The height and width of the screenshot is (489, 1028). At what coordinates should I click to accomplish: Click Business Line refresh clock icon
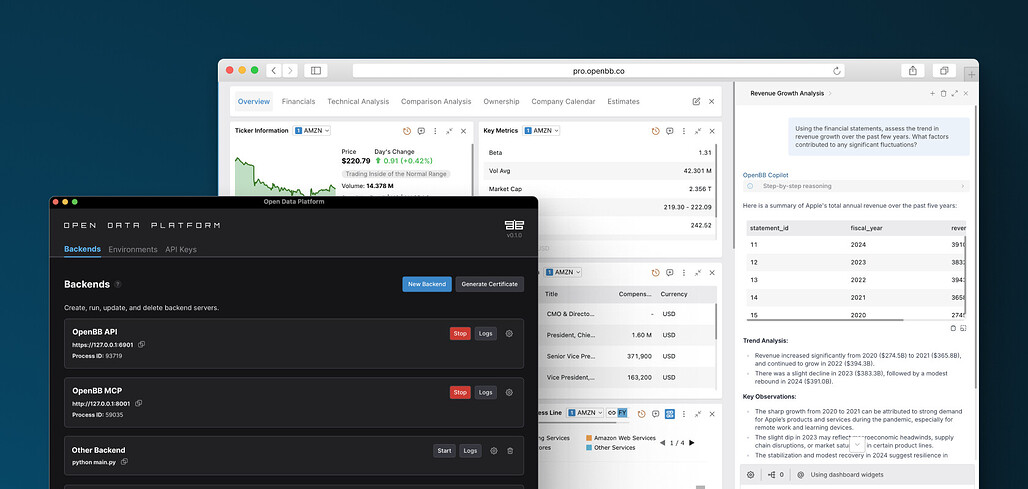[x=641, y=414]
